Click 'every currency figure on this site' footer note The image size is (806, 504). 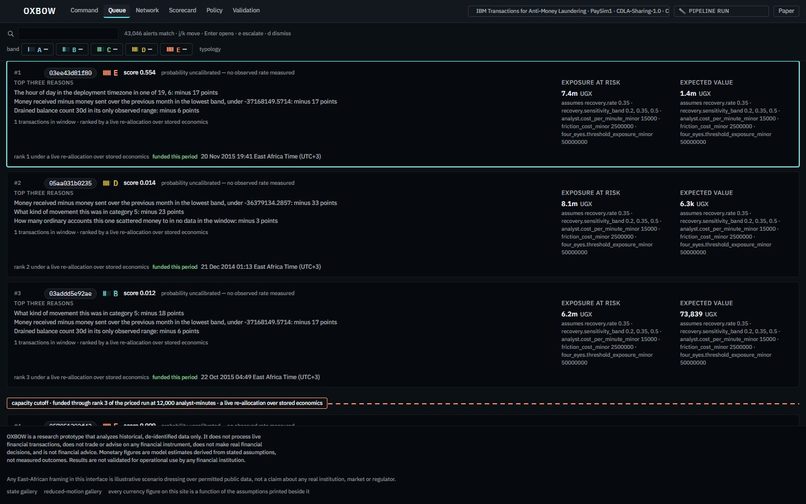coord(209,492)
